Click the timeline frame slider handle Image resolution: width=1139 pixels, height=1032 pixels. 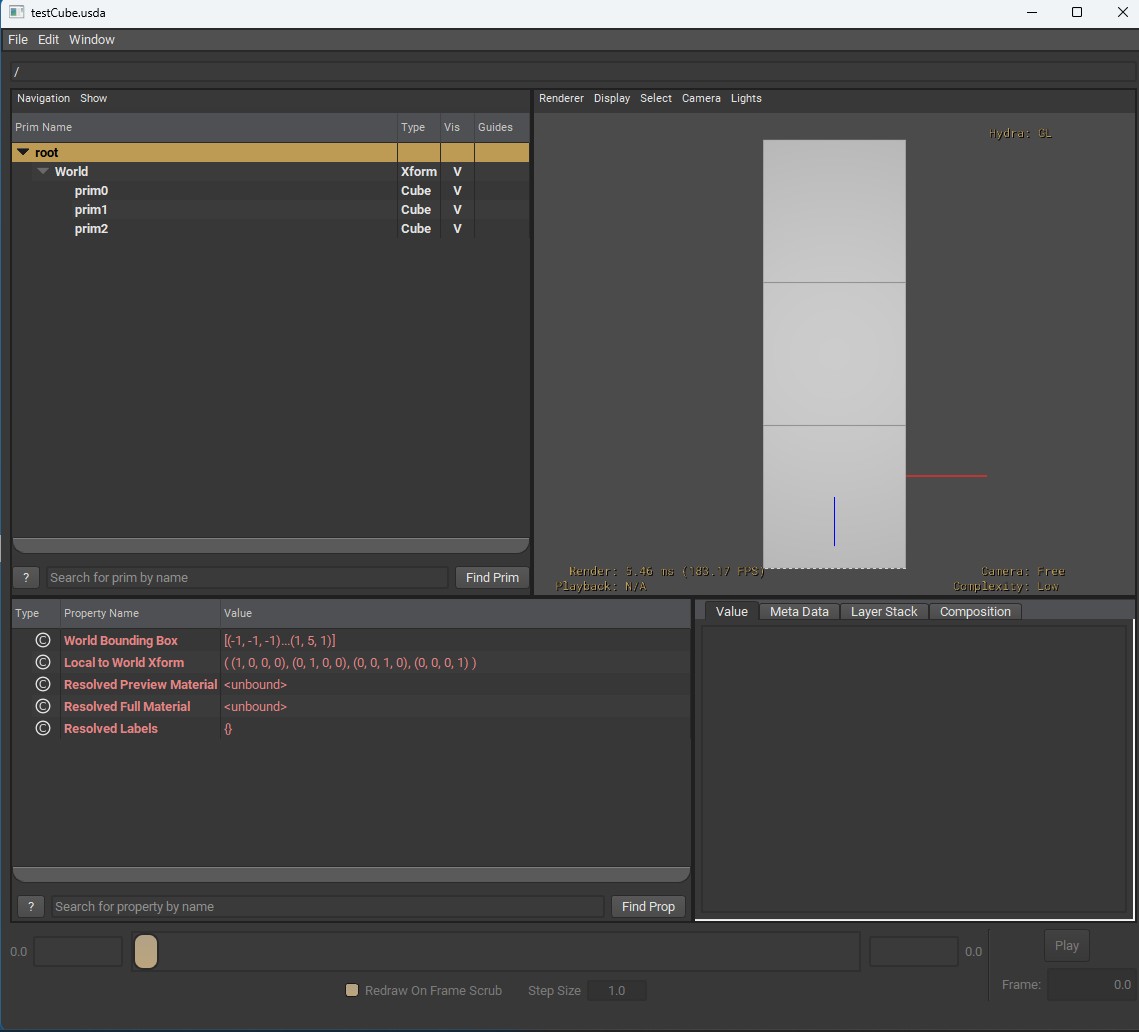[146, 951]
